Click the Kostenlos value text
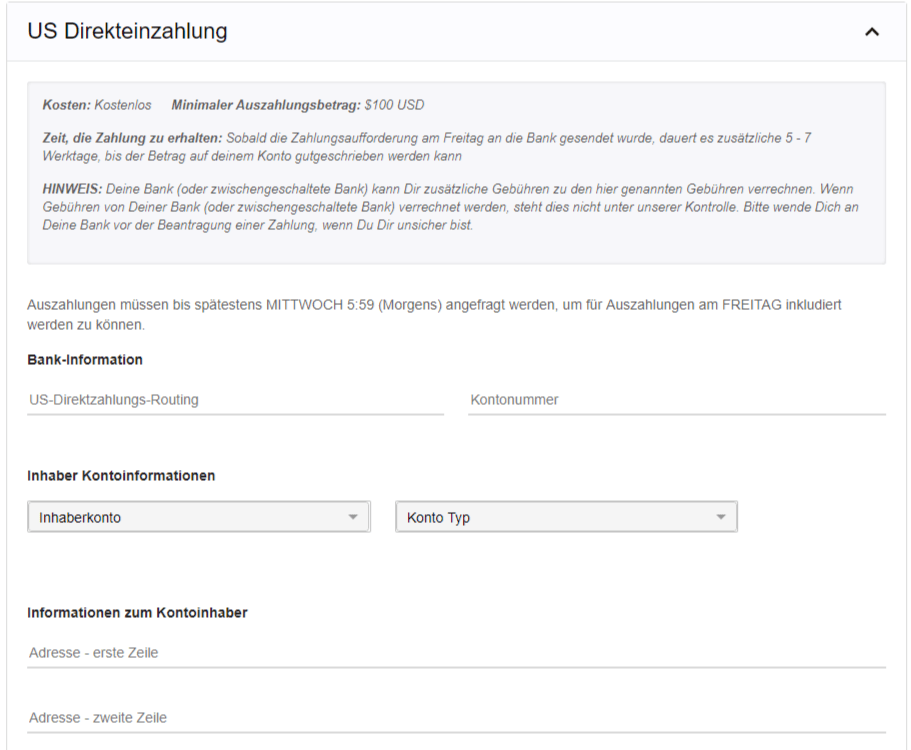Screen dimensions: 911x750 pos(123,105)
